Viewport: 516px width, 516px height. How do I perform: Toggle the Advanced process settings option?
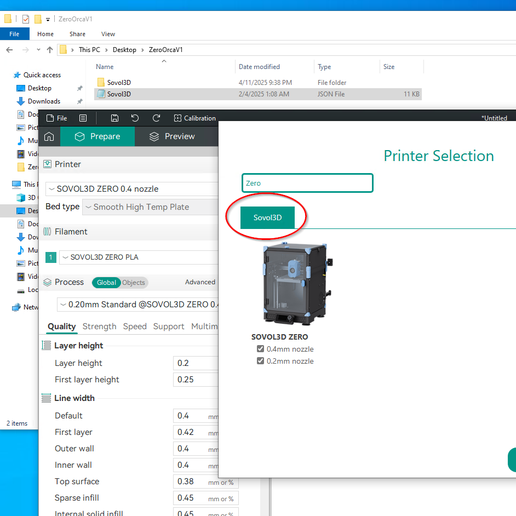click(200, 282)
